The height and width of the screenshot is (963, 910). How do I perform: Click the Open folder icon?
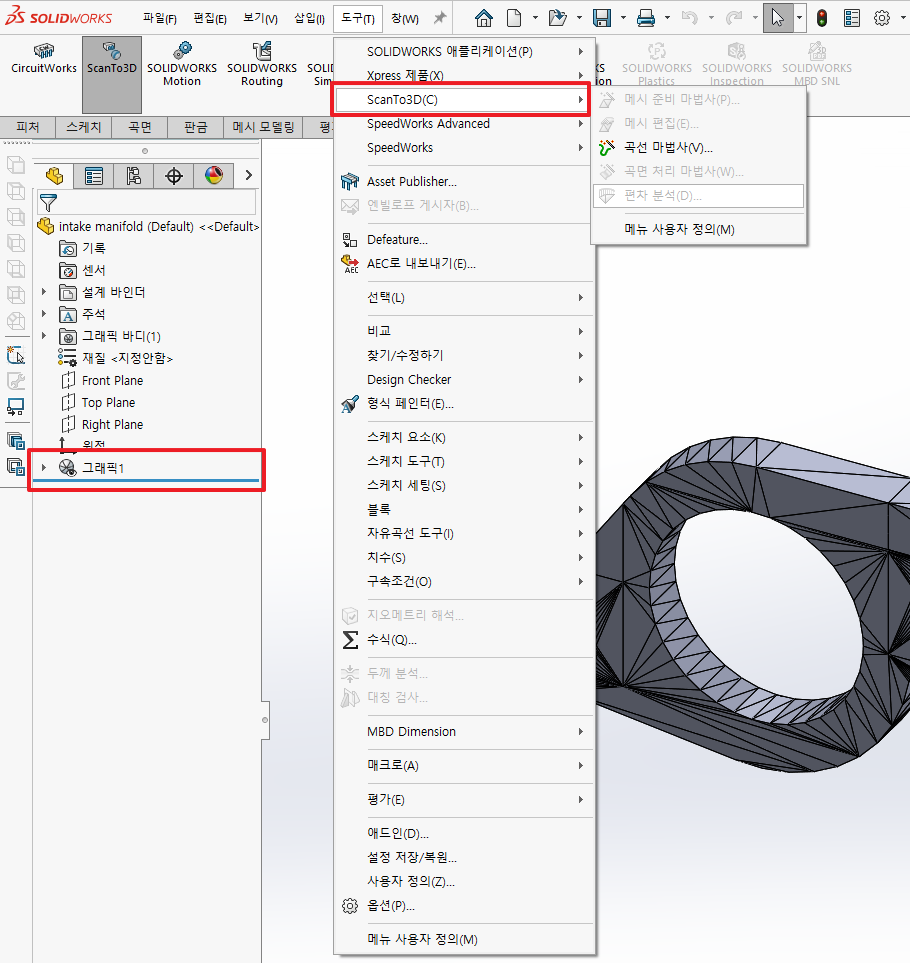[x=557, y=18]
